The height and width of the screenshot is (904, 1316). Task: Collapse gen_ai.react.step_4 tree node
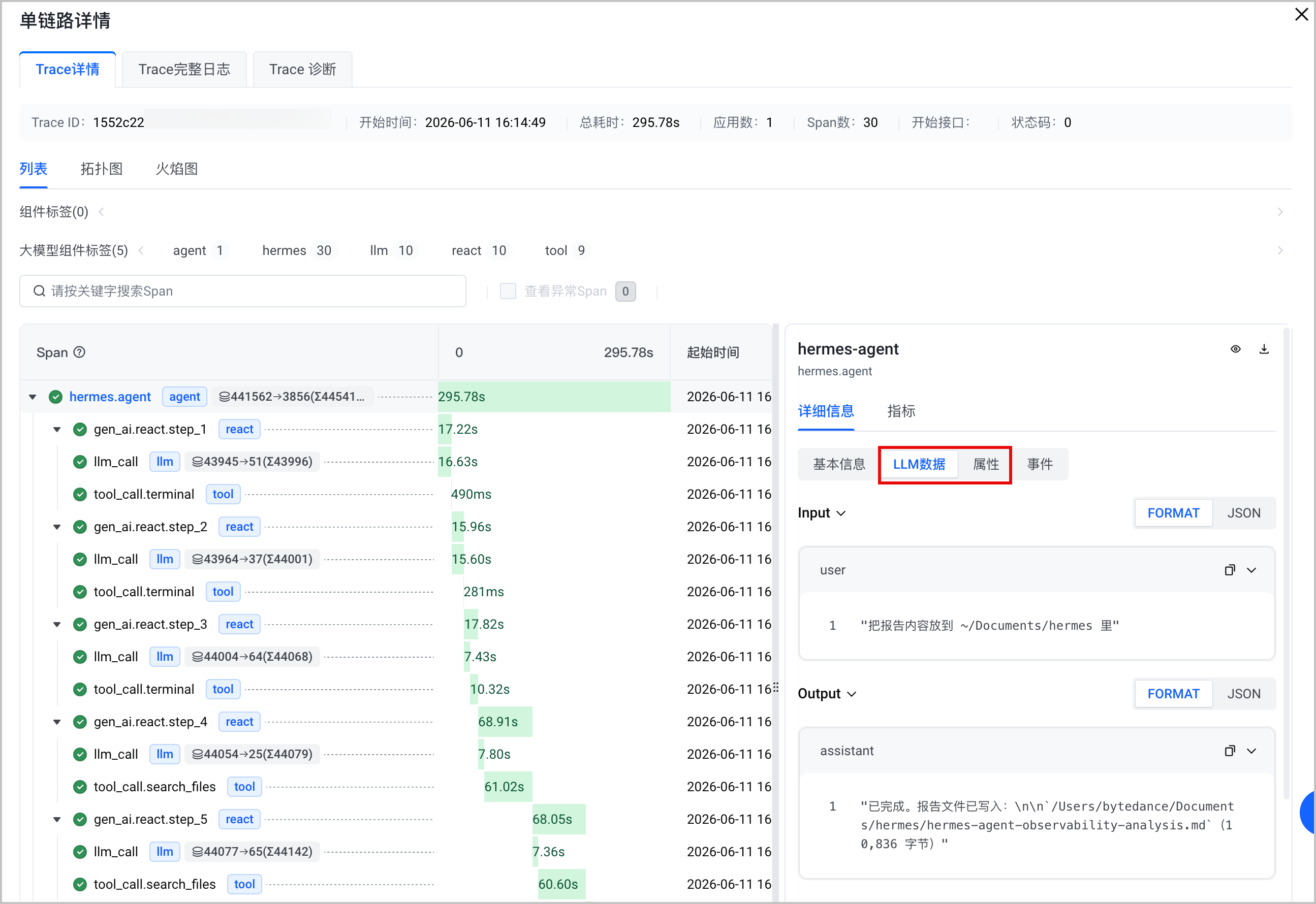coord(57,722)
